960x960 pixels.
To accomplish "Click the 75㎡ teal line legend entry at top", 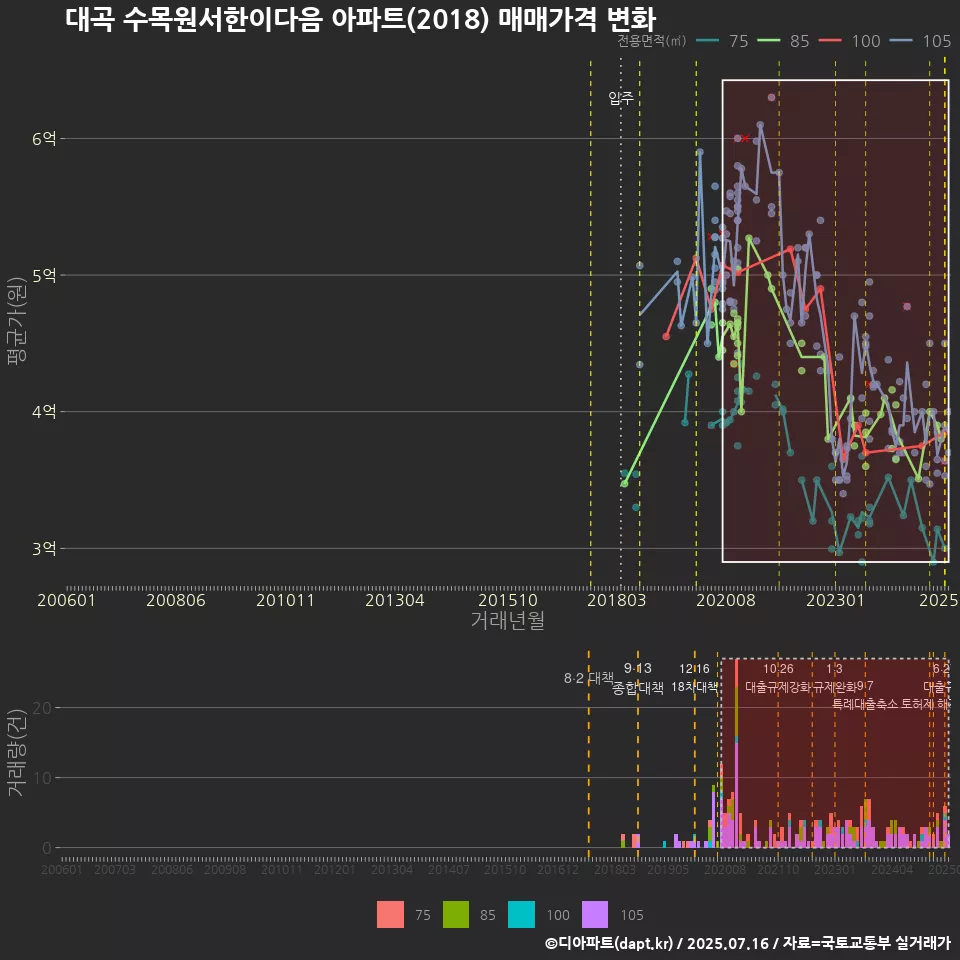I will [722, 41].
